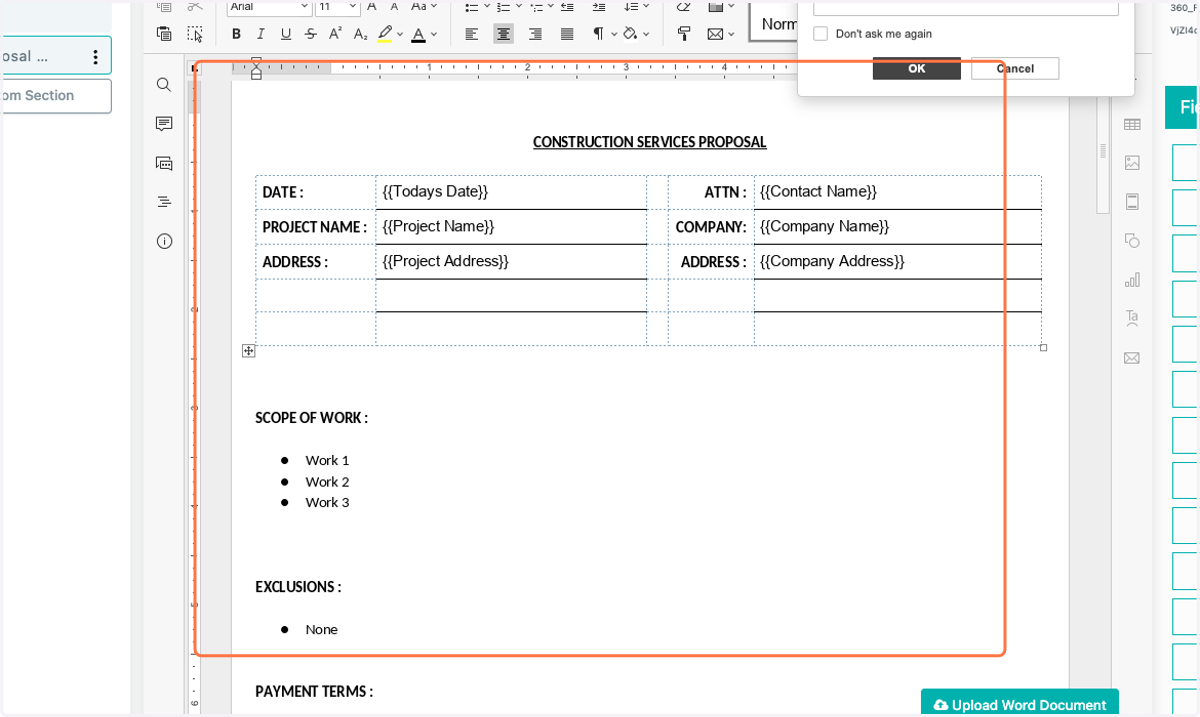Open font color dropdown arrow
1200x717 pixels.
(434, 34)
